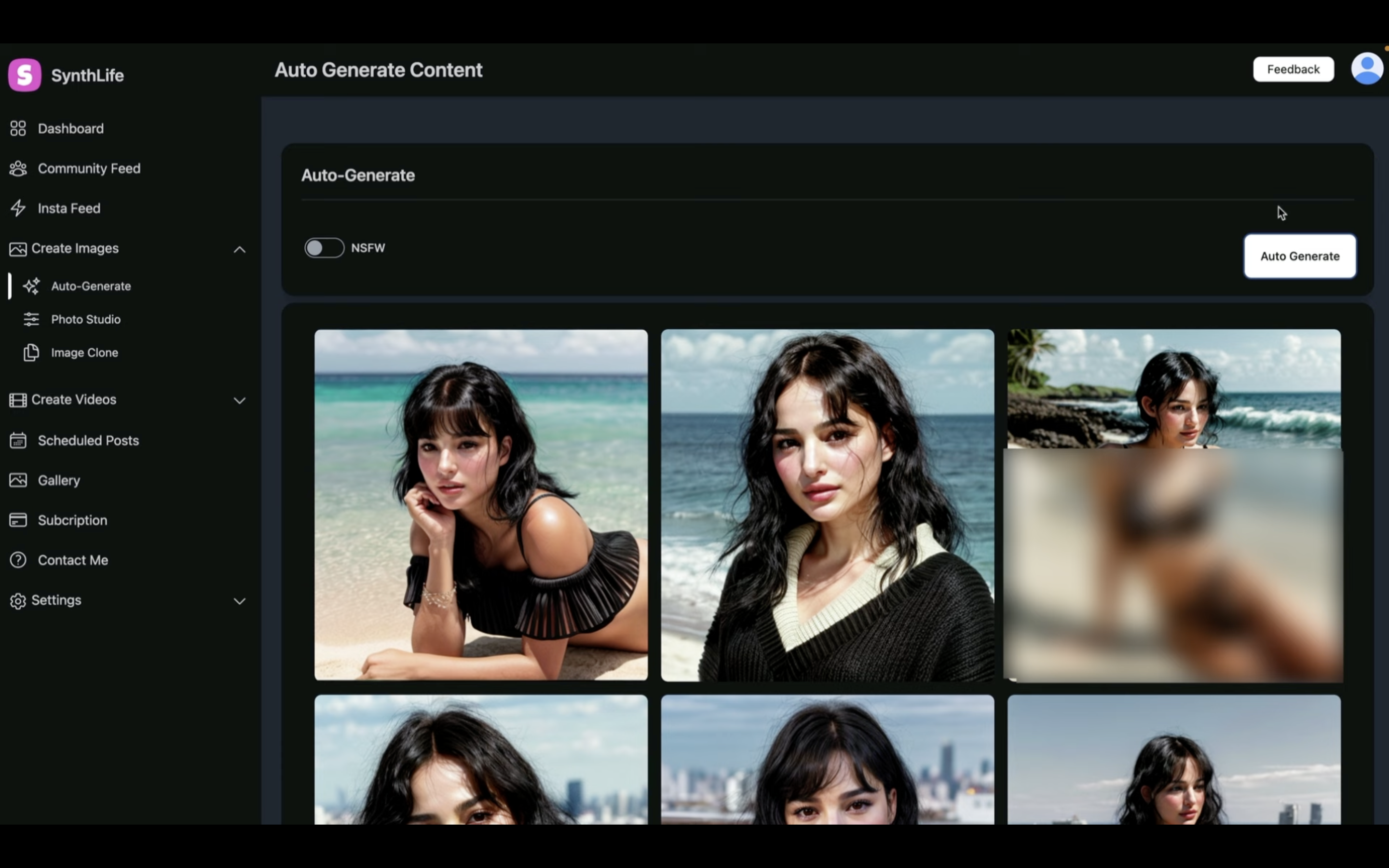This screenshot has height=868, width=1389.
Task: Enable the NSFW toggle switch
Action: 324,248
